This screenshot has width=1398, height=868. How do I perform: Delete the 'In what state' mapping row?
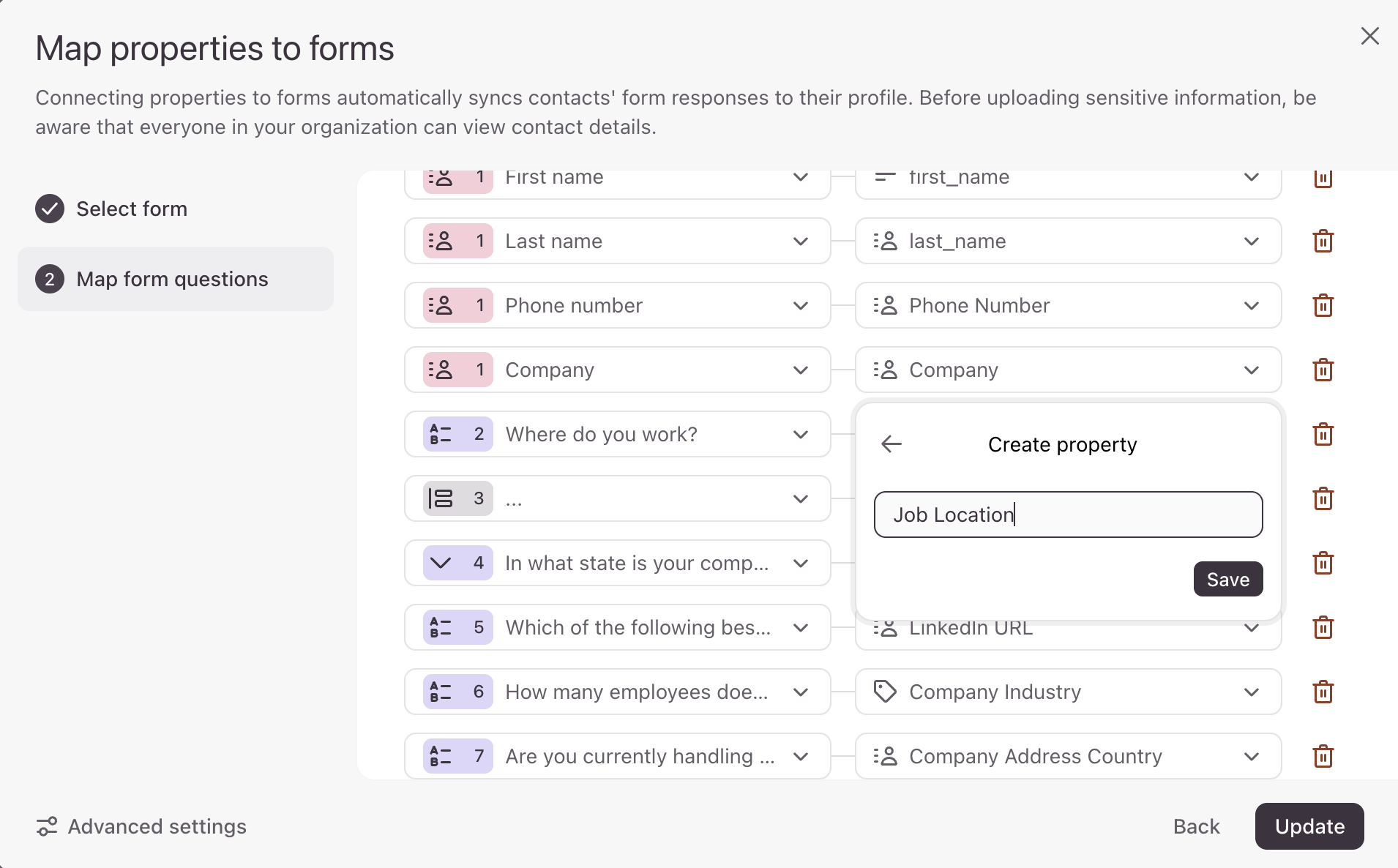pos(1323,563)
